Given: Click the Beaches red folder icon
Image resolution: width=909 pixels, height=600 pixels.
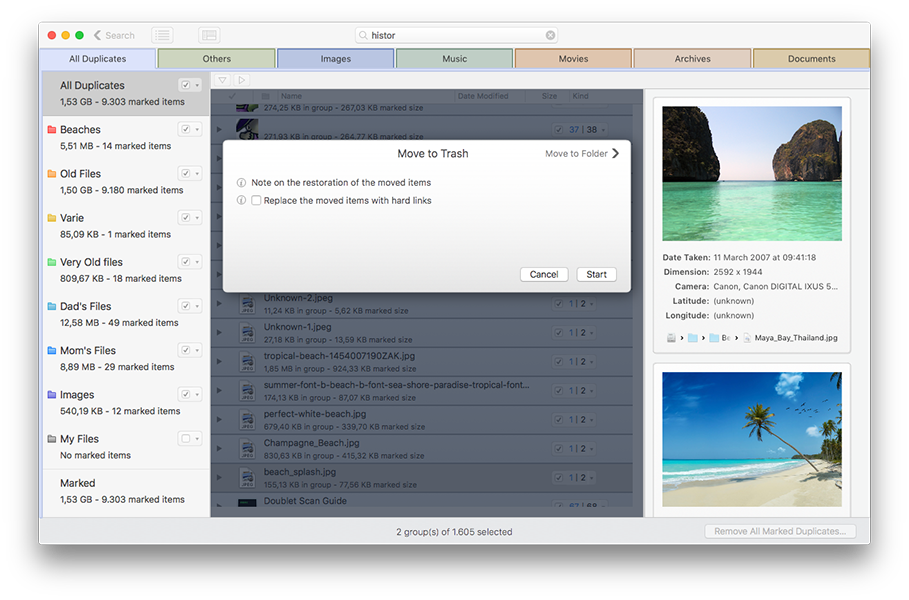Looking at the screenshot, I should [52, 130].
